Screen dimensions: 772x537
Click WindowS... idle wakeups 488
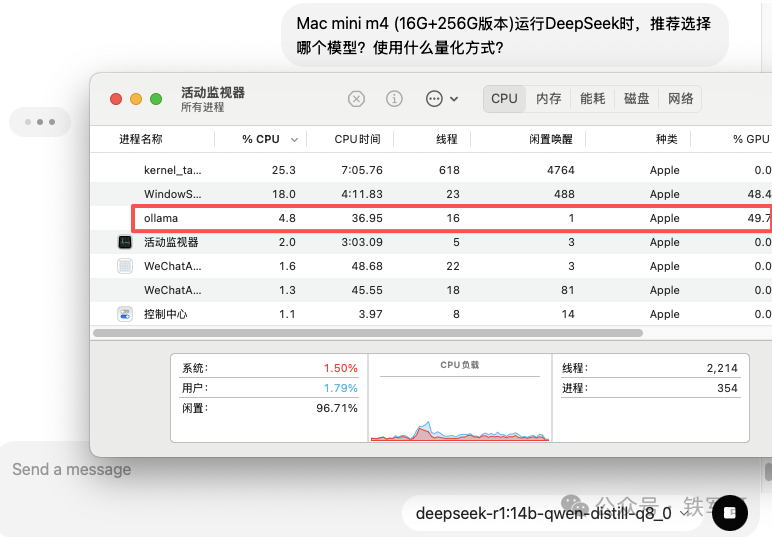564,194
